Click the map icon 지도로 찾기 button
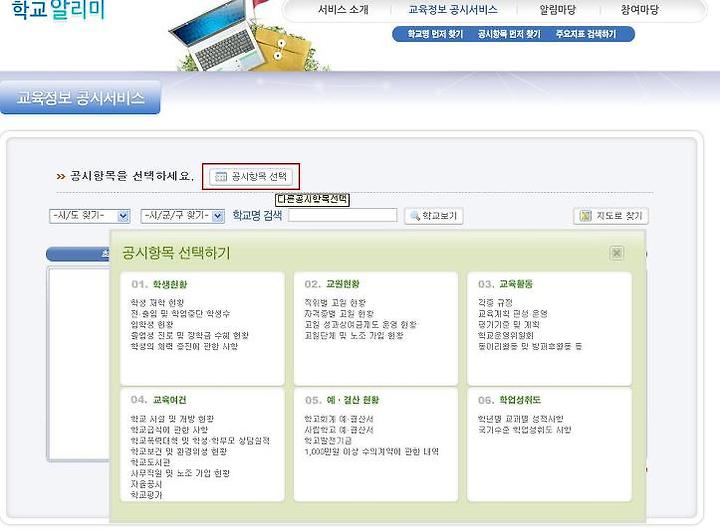Viewport: 720px width, 530px height. (x=611, y=216)
